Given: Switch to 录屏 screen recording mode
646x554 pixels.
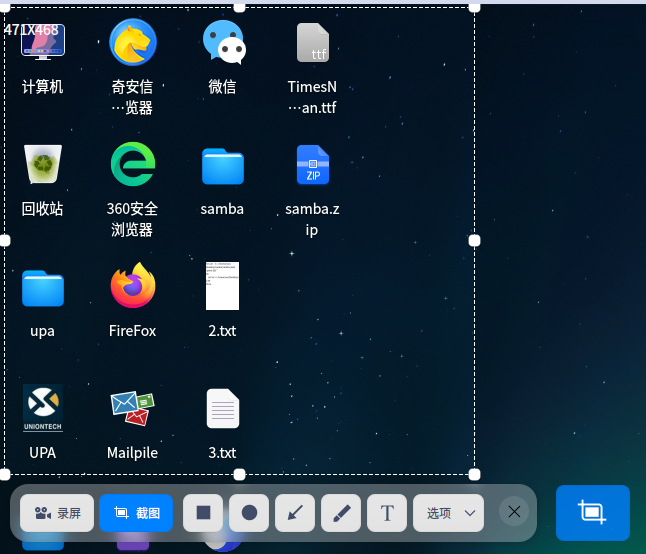Looking at the screenshot, I should (x=57, y=513).
